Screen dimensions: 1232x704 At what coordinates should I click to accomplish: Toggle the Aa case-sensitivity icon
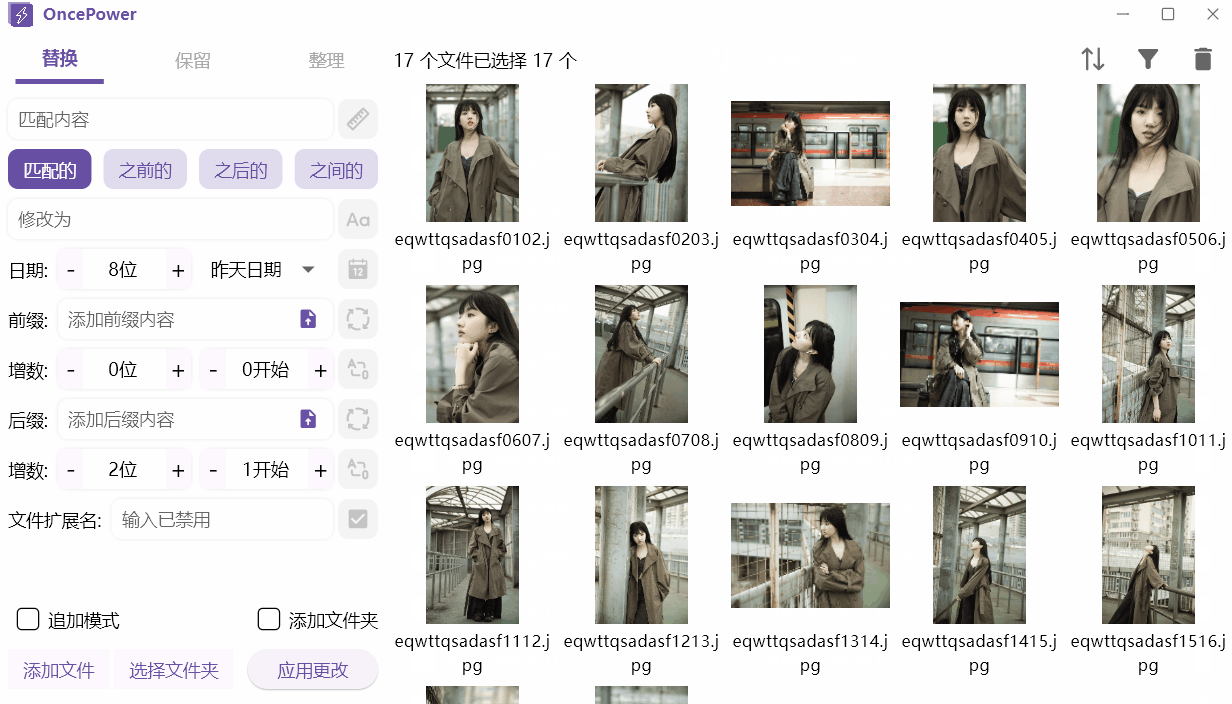(357, 220)
